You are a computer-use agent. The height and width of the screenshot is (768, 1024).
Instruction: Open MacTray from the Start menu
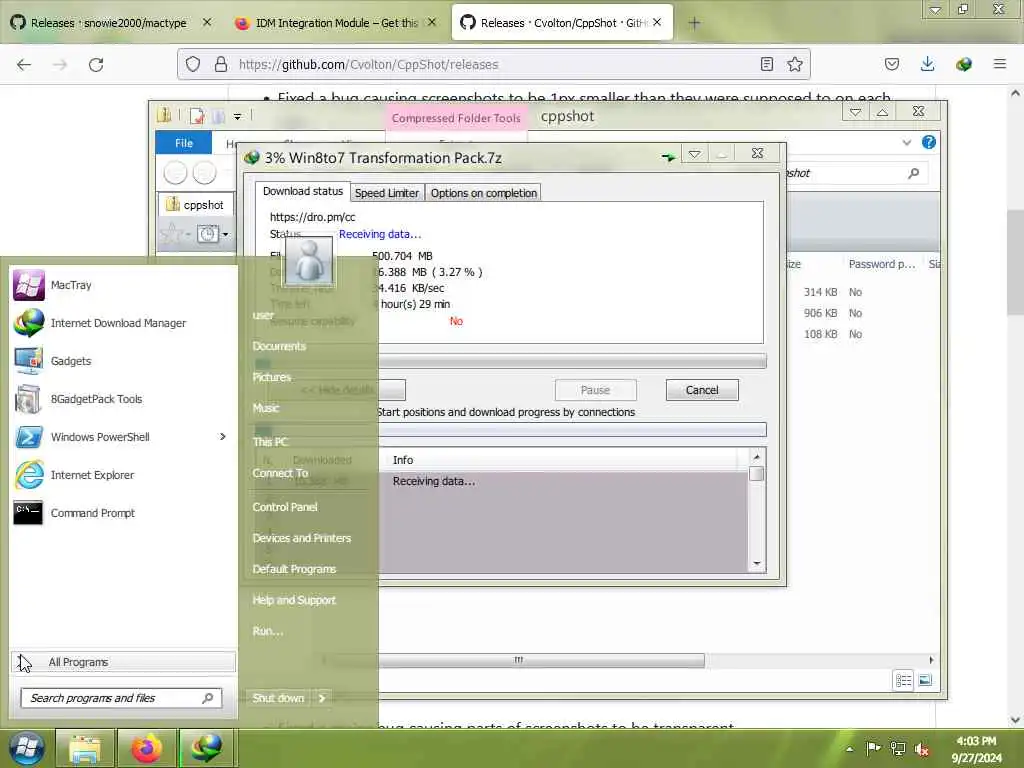click(x=123, y=285)
